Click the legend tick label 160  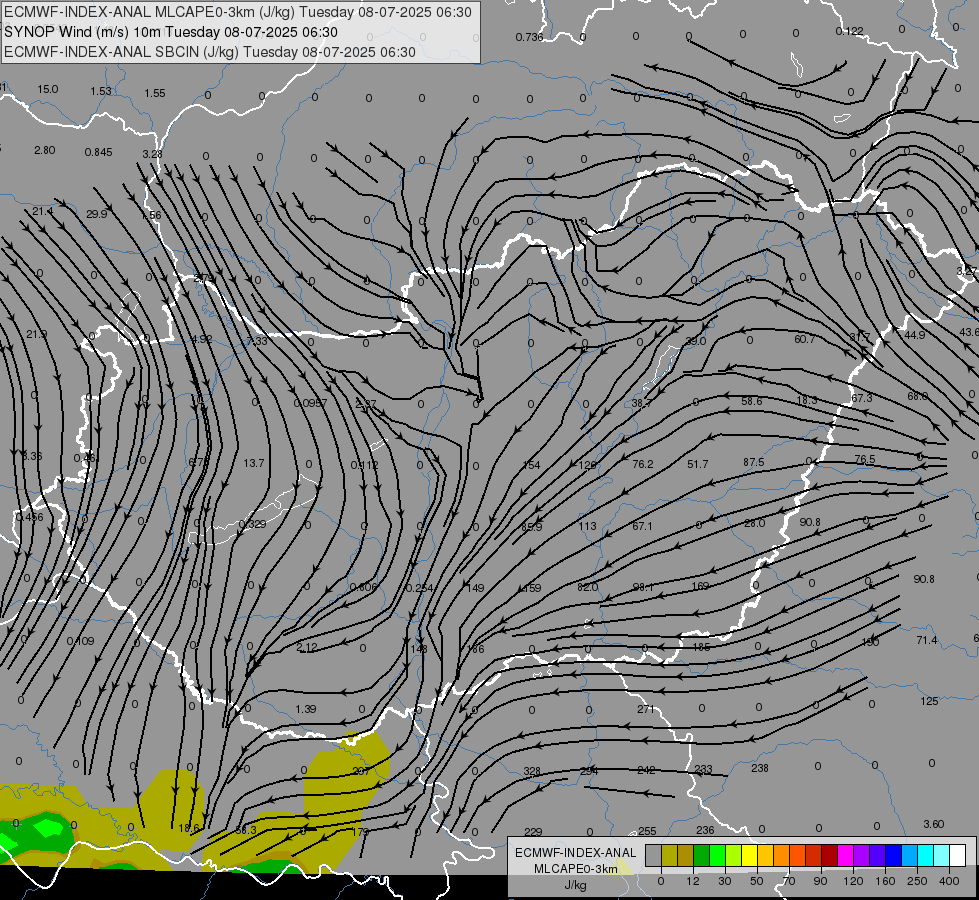(885, 881)
